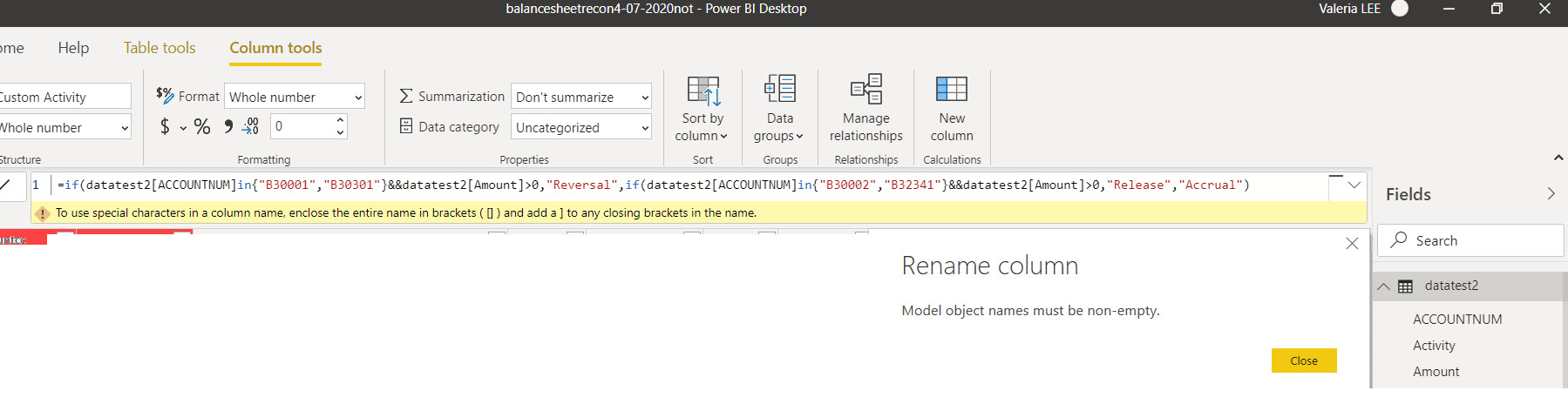Click the datatest2 table icon
1568x404 pixels.
(x=1405, y=286)
